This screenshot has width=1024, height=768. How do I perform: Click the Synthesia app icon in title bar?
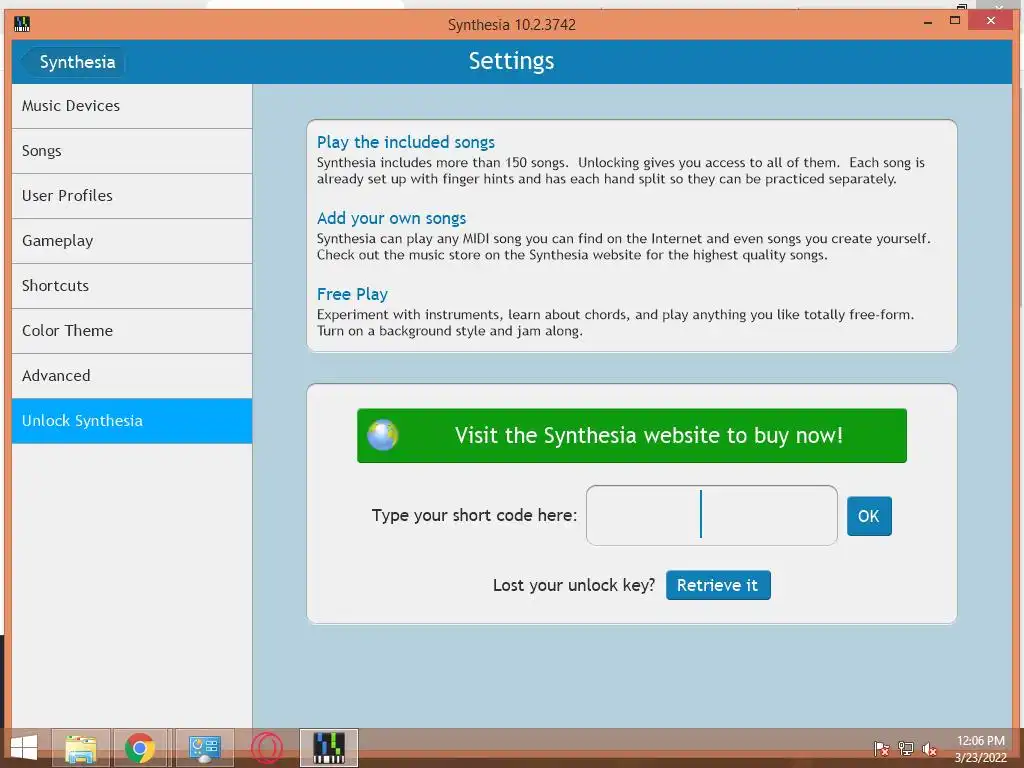tap(22, 25)
